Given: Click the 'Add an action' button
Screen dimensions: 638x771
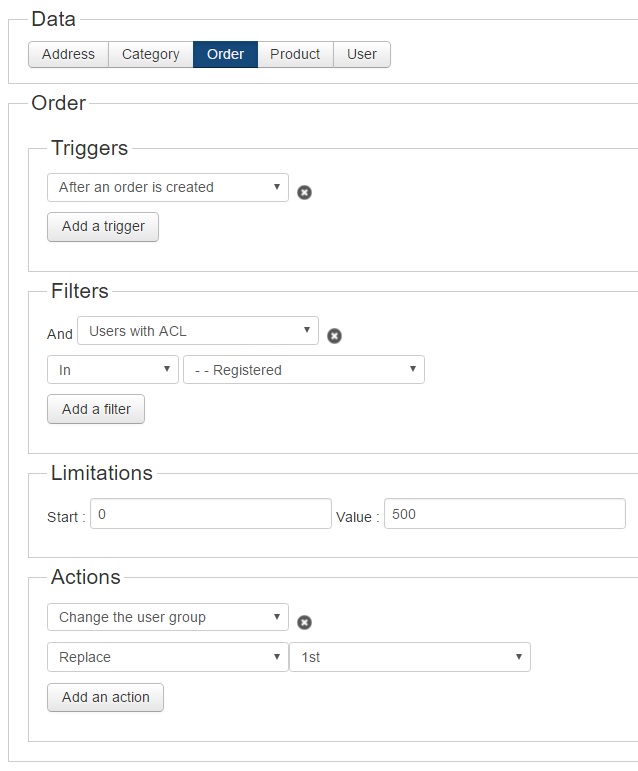Looking at the screenshot, I should (105, 697).
